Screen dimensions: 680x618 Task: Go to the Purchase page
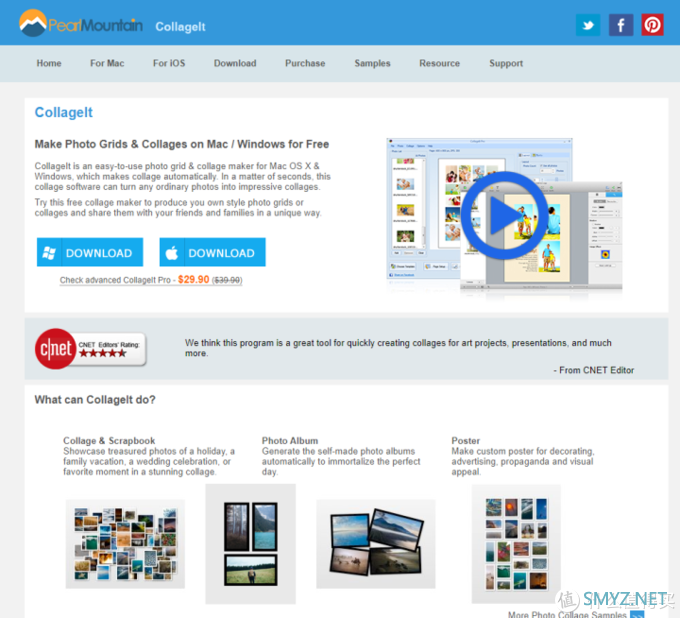305,63
